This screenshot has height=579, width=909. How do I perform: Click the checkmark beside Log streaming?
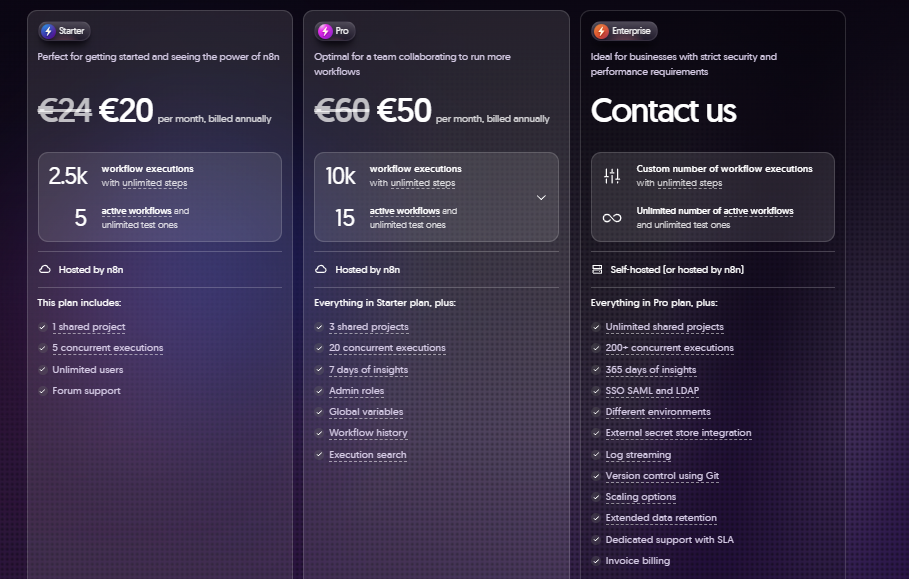(x=595, y=455)
